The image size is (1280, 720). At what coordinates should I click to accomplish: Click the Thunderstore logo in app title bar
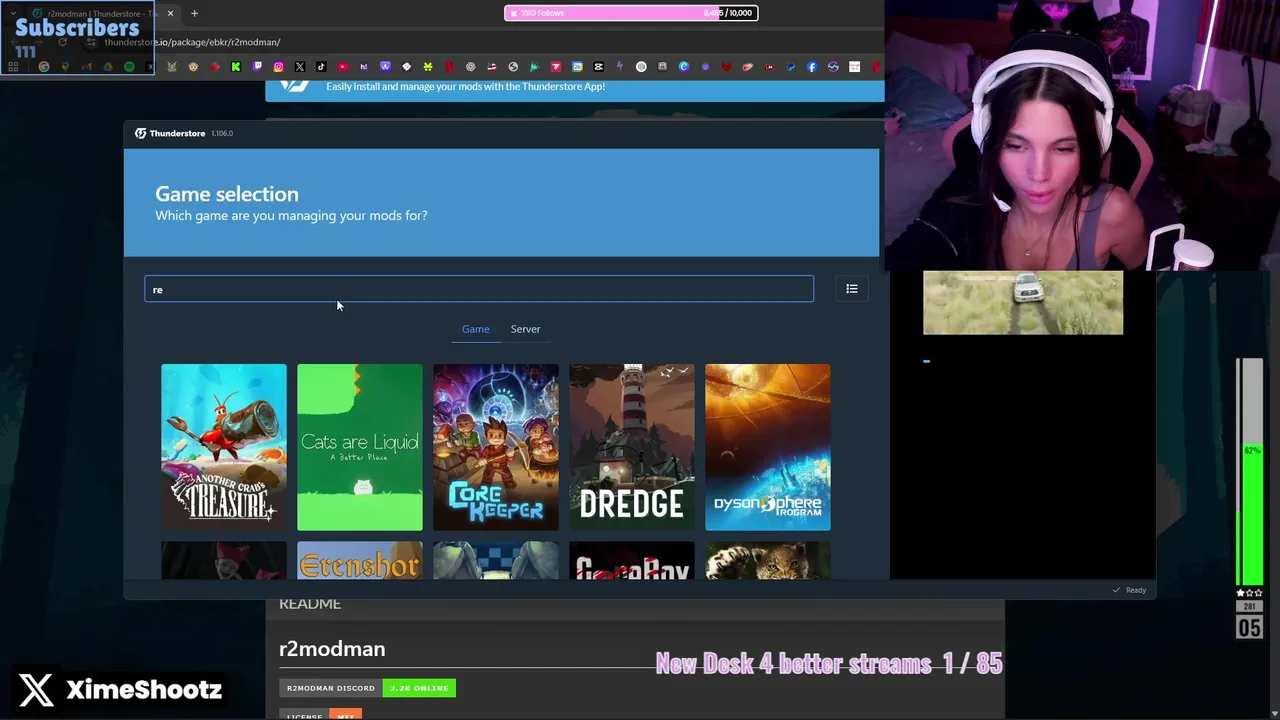pyautogui.click(x=141, y=133)
